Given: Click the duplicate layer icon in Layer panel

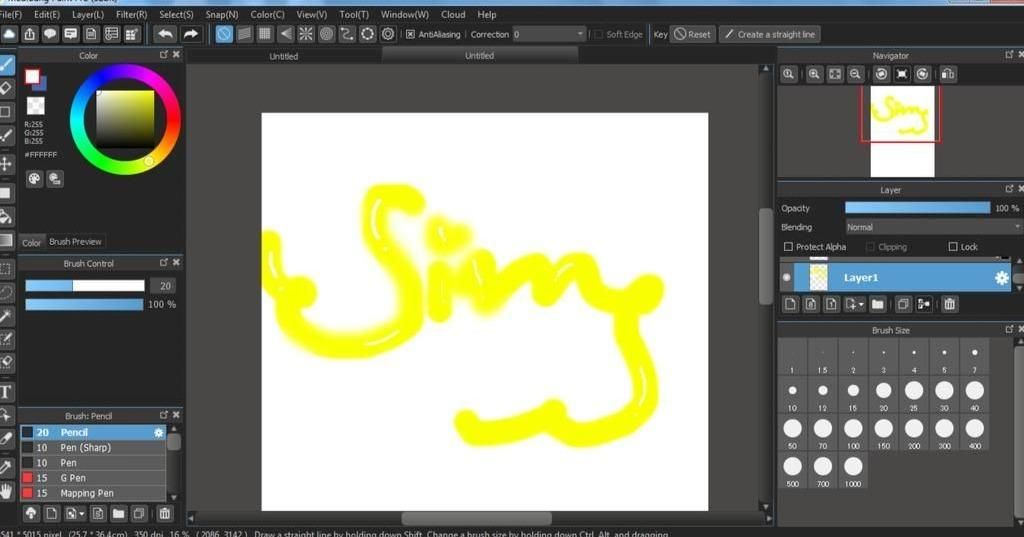Looking at the screenshot, I should pos(903,304).
